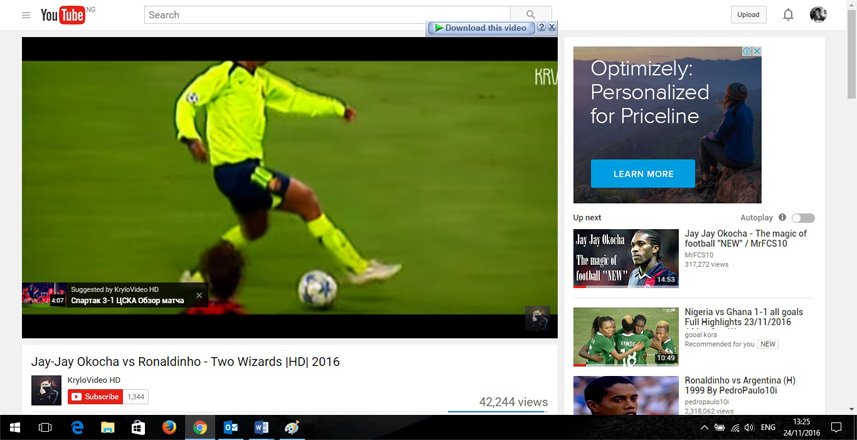
Task: Click the gooal kora channel name
Action: pos(701,335)
